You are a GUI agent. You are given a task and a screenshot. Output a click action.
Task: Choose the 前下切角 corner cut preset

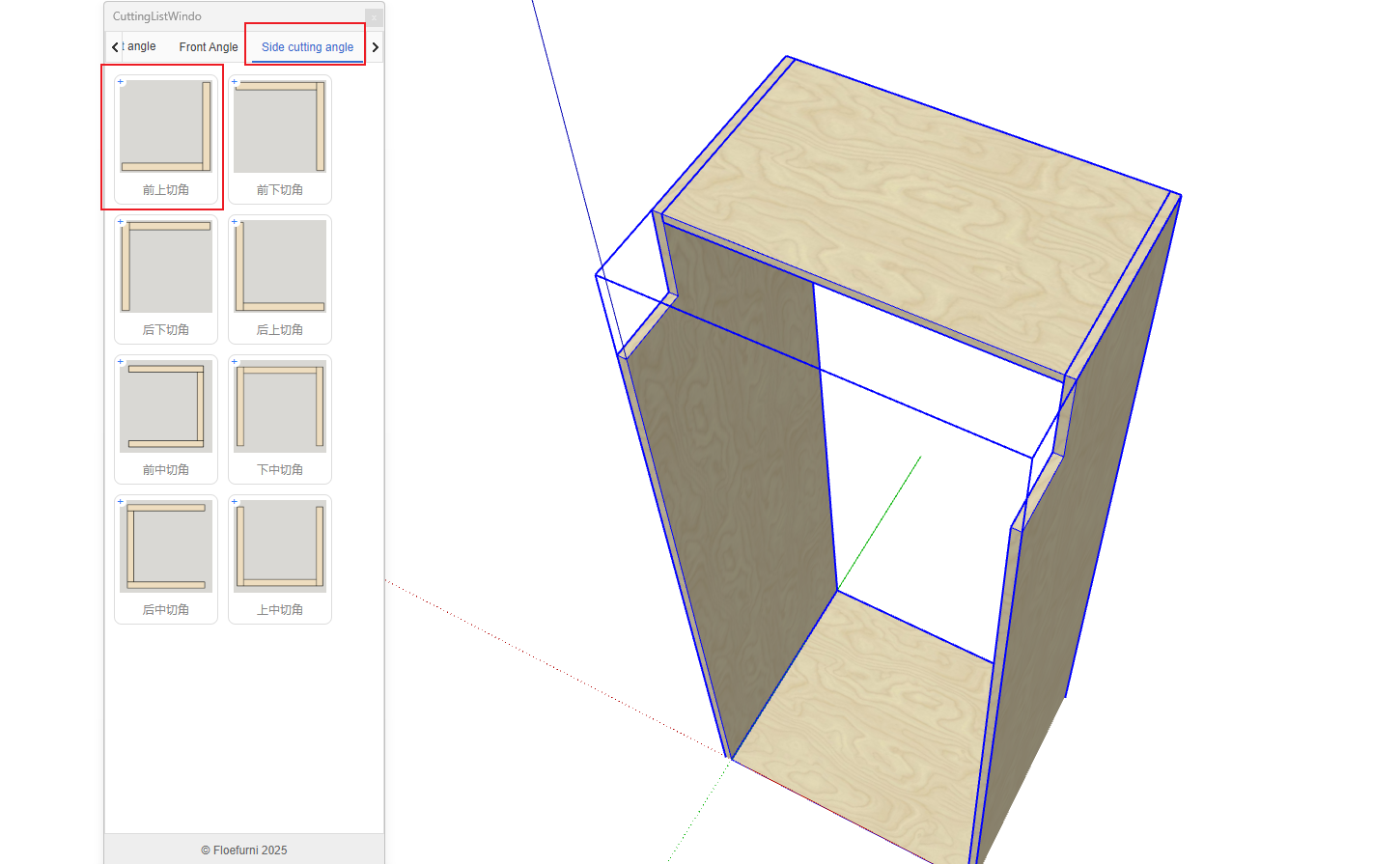pyautogui.click(x=280, y=127)
